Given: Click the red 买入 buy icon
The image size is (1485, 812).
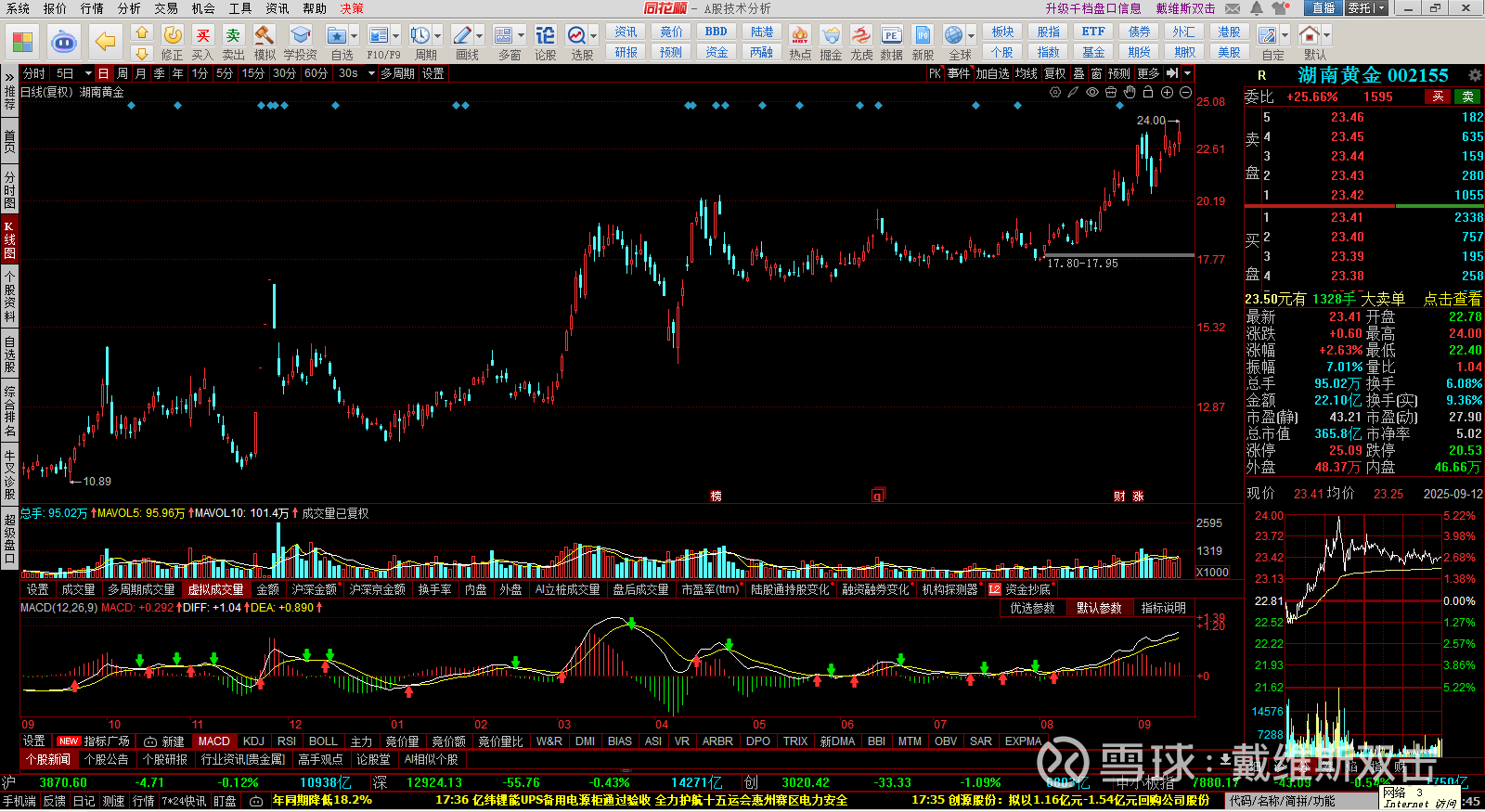Looking at the screenshot, I should 202,35.
